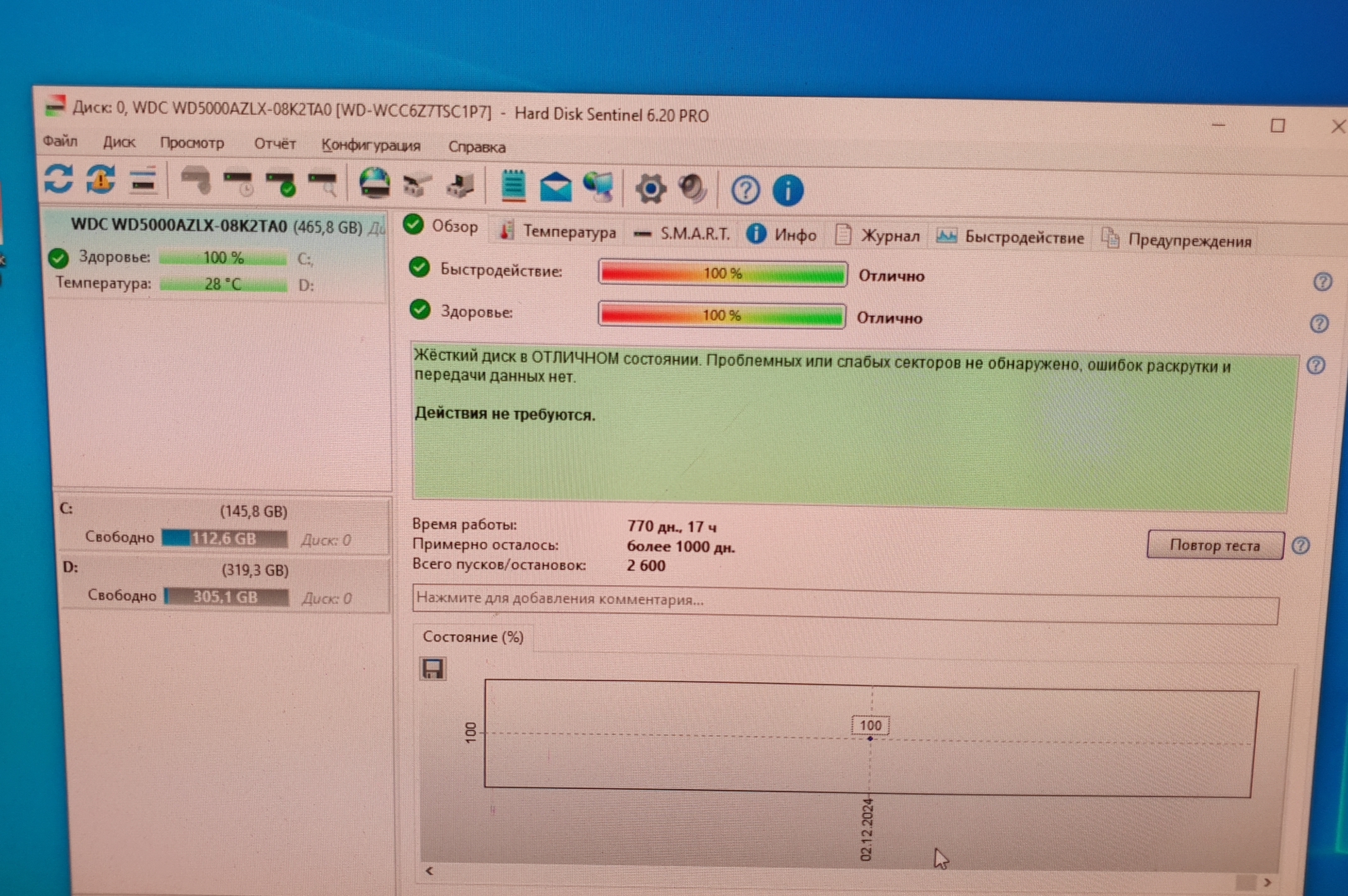Click the blue Refresh arrows toolbar icon
Viewport: 1348px width, 896px height.
(58, 178)
